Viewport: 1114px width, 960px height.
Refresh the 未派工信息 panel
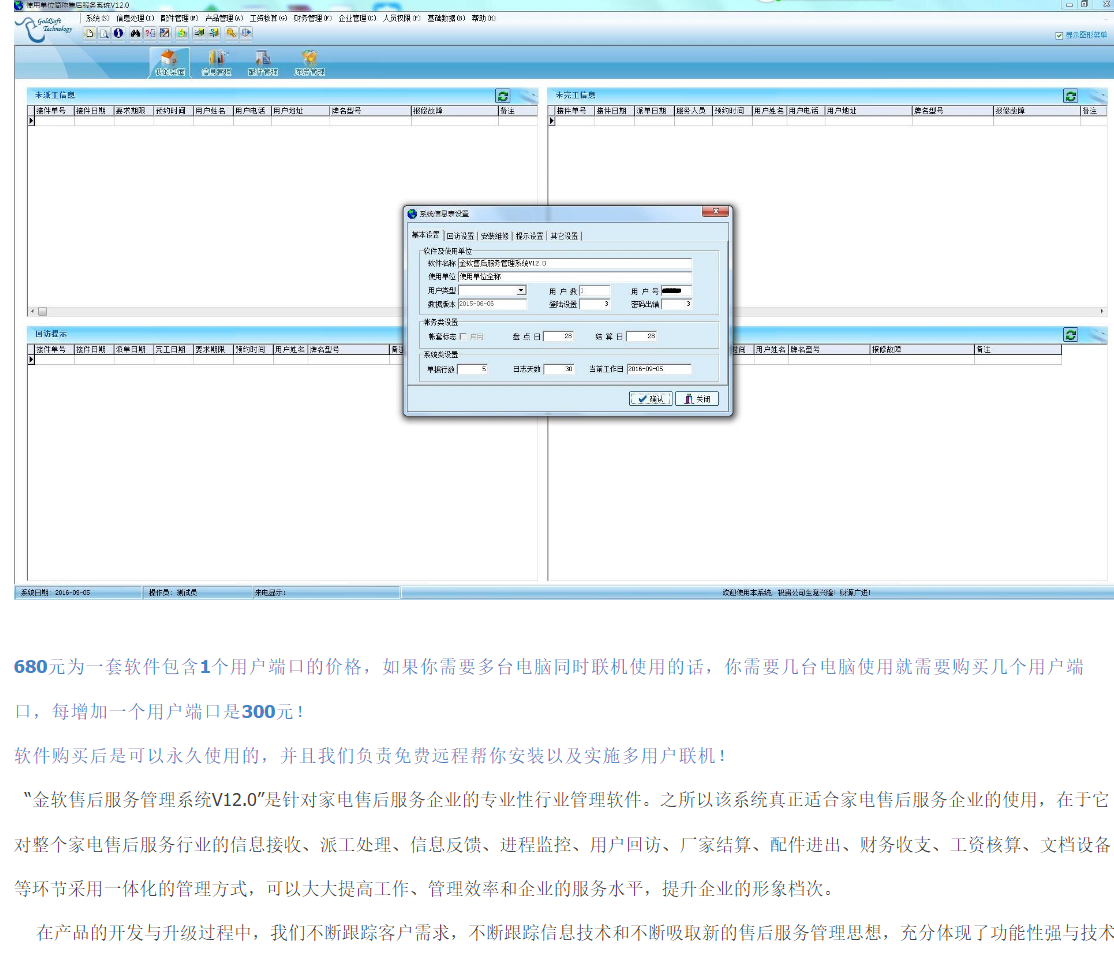point(503,96)
